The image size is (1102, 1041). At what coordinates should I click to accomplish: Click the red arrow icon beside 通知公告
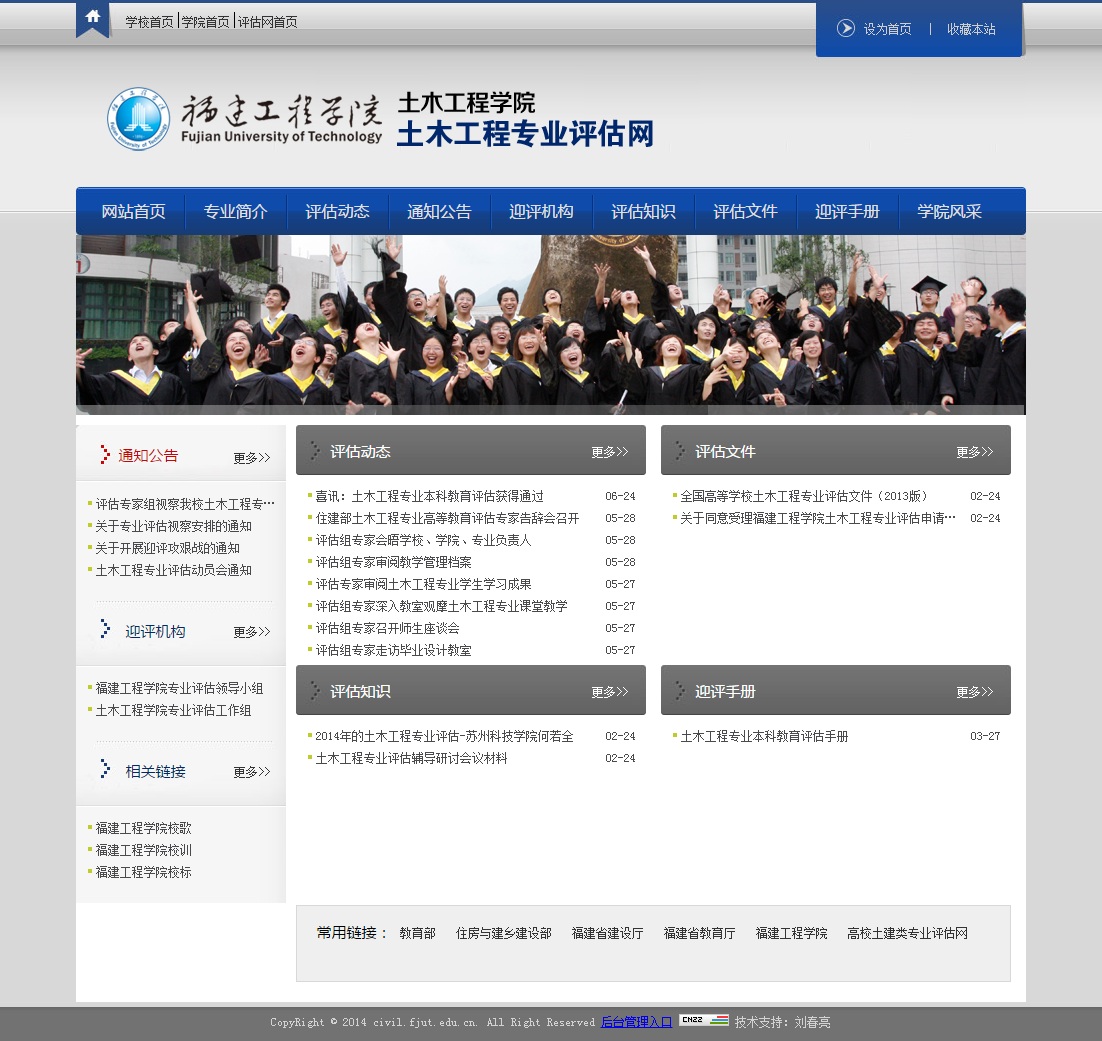tap(105, 455)
